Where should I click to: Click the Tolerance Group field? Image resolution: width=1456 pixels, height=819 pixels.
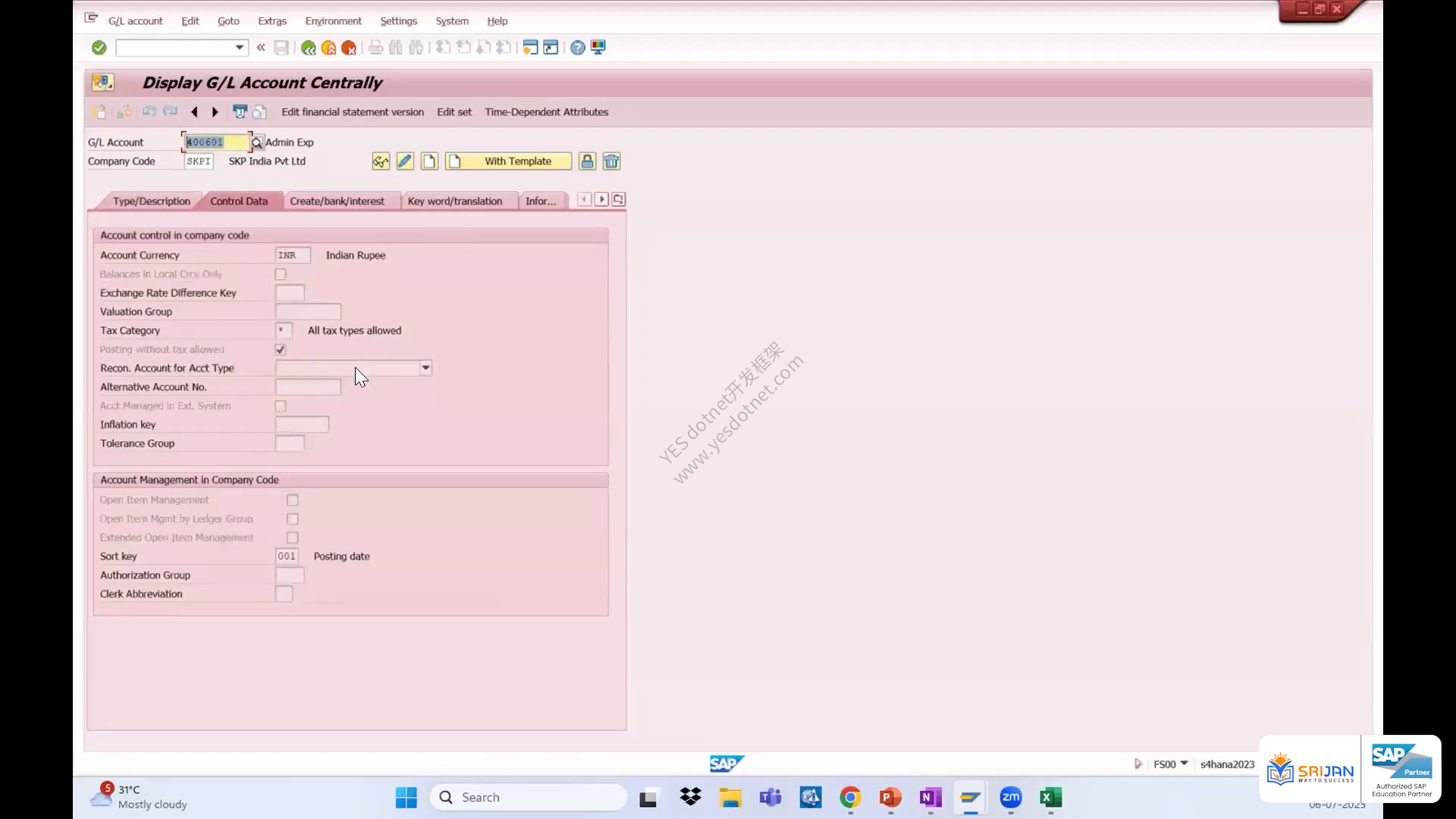290,444
